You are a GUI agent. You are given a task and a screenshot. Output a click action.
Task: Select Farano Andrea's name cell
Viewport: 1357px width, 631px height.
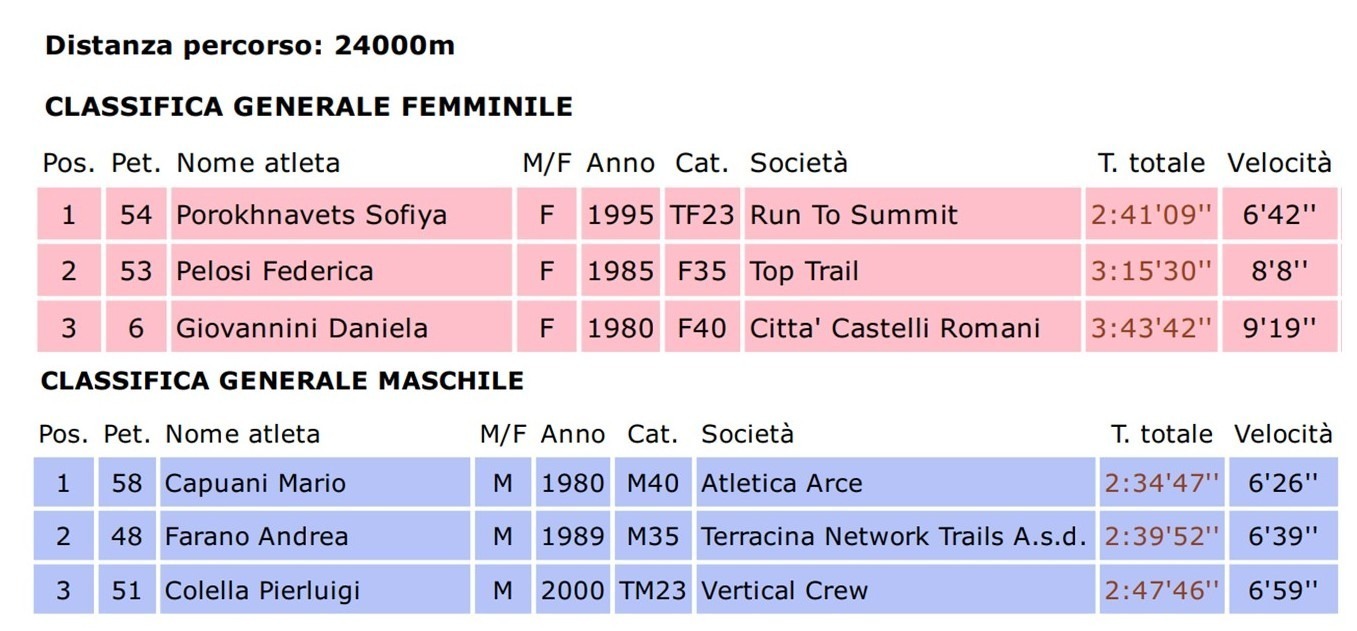315,536
